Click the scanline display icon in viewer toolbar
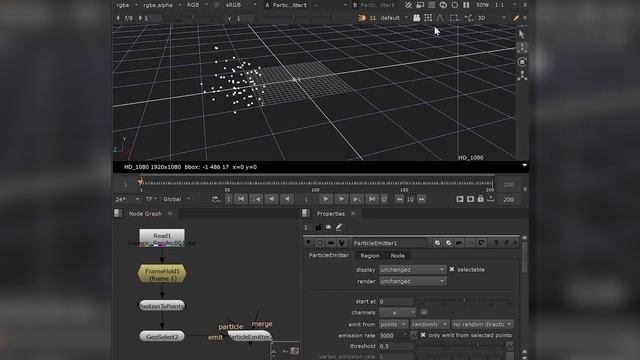640x360 pixels. [431, 5]
